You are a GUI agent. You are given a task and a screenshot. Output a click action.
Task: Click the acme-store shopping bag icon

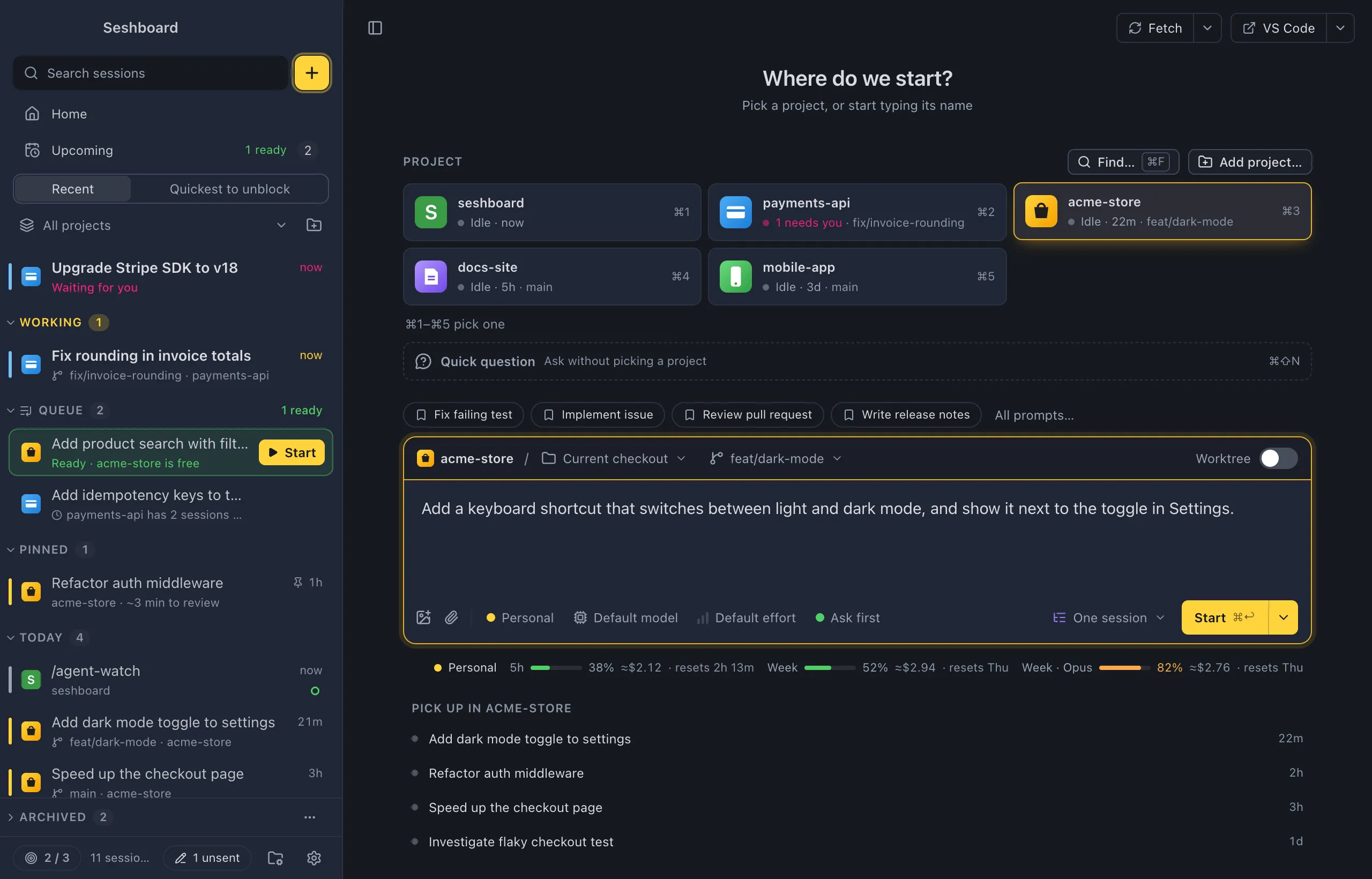pyautogui.click(x=1041, y=211)
